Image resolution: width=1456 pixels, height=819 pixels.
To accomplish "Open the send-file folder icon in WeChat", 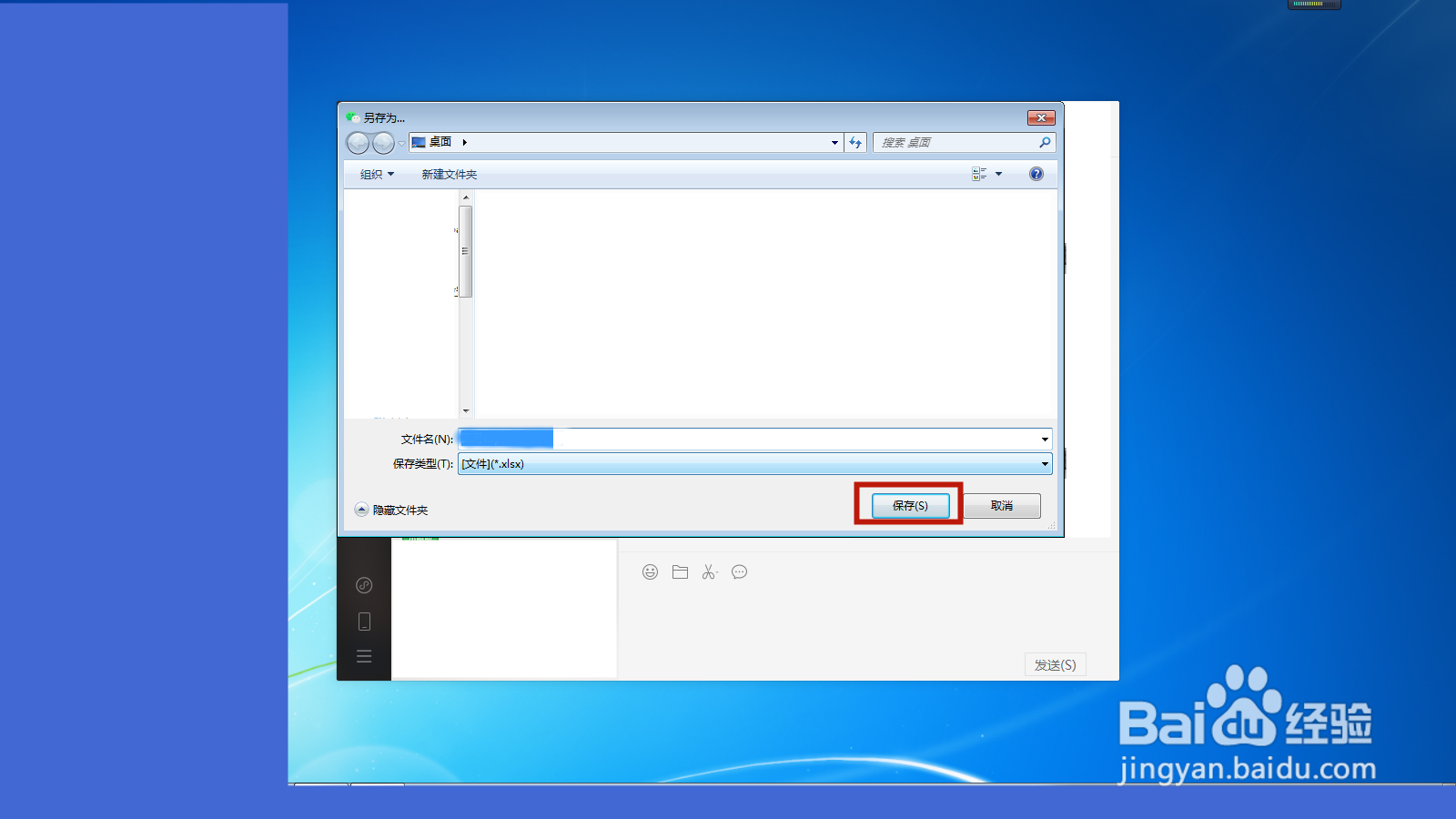I will pos(680,572).
